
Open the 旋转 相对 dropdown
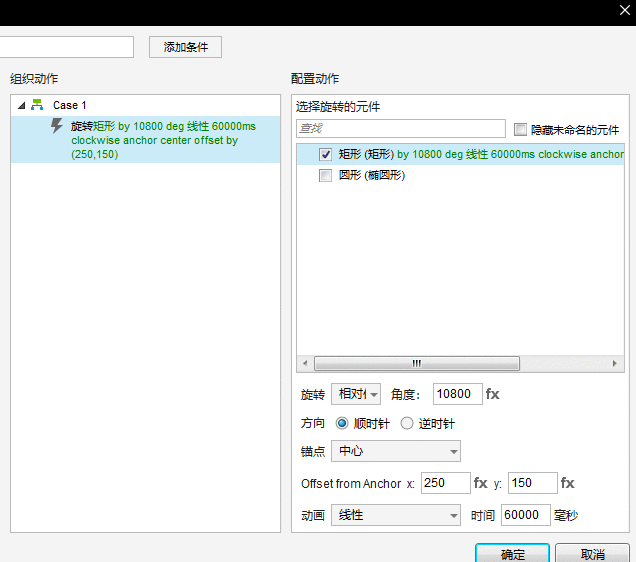click(356, 394)
